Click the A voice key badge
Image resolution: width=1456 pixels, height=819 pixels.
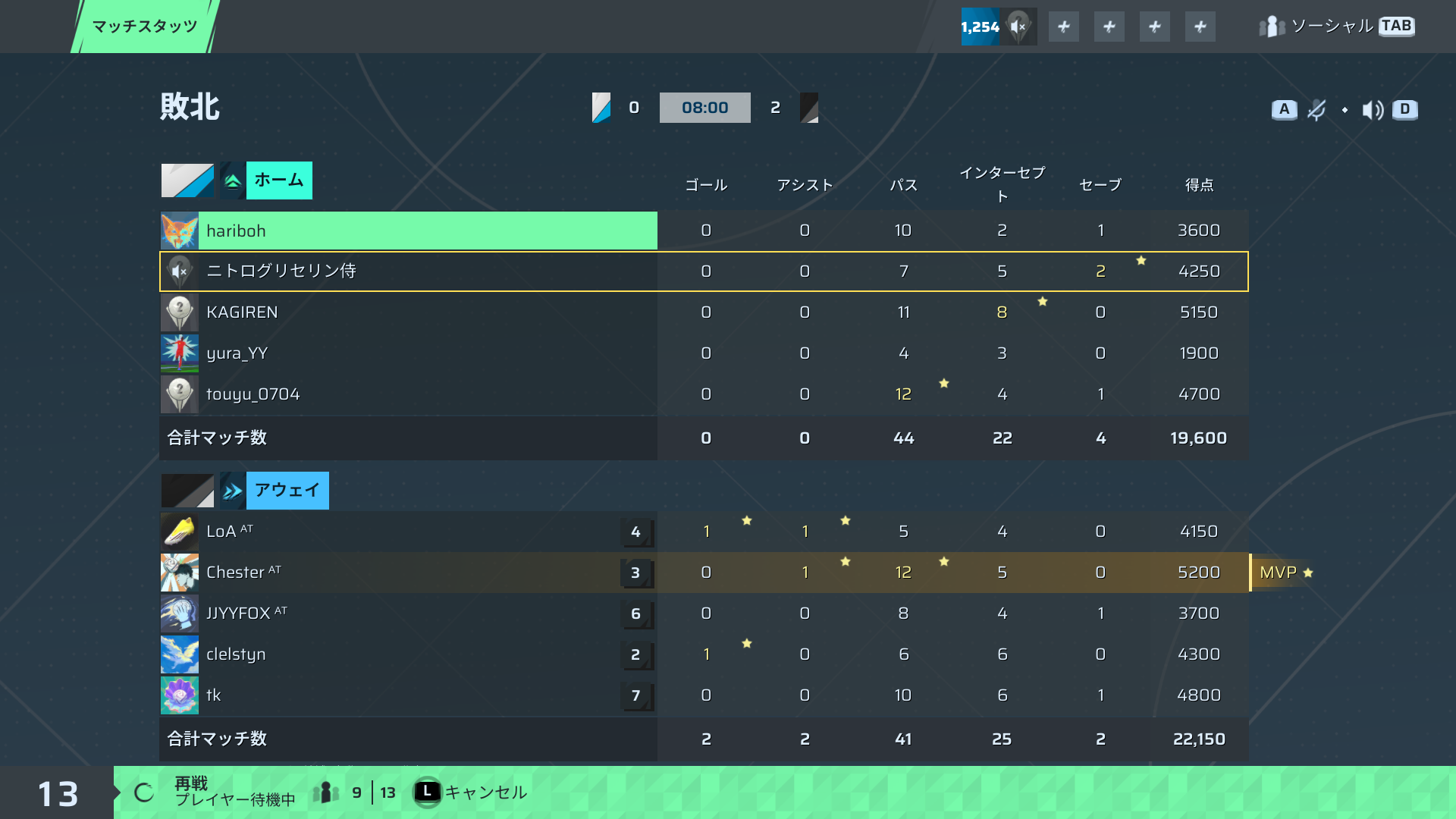click(1284, 110)
